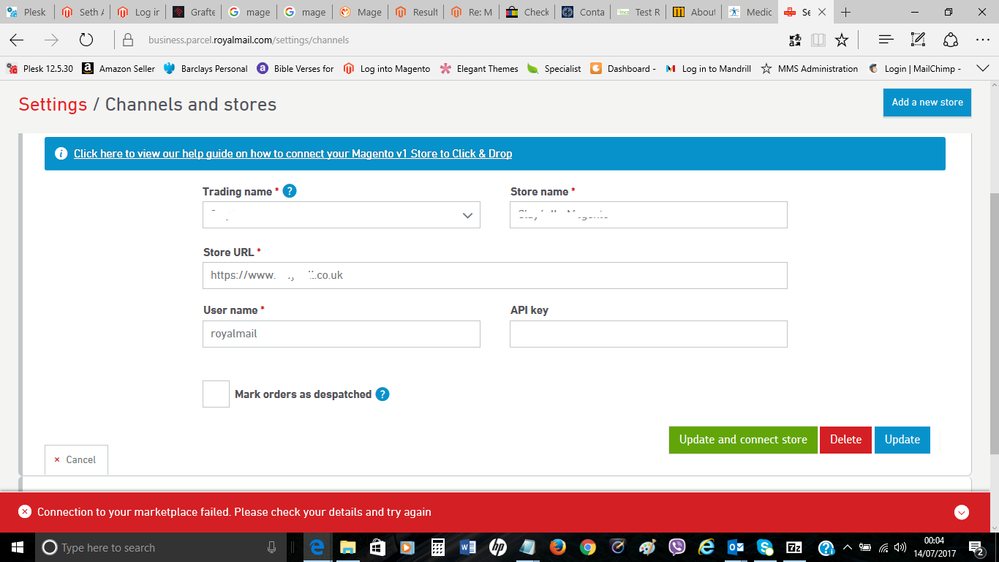Switch to the Check tab
Viewport: 999px width, 562px height.
click(528, 12)
